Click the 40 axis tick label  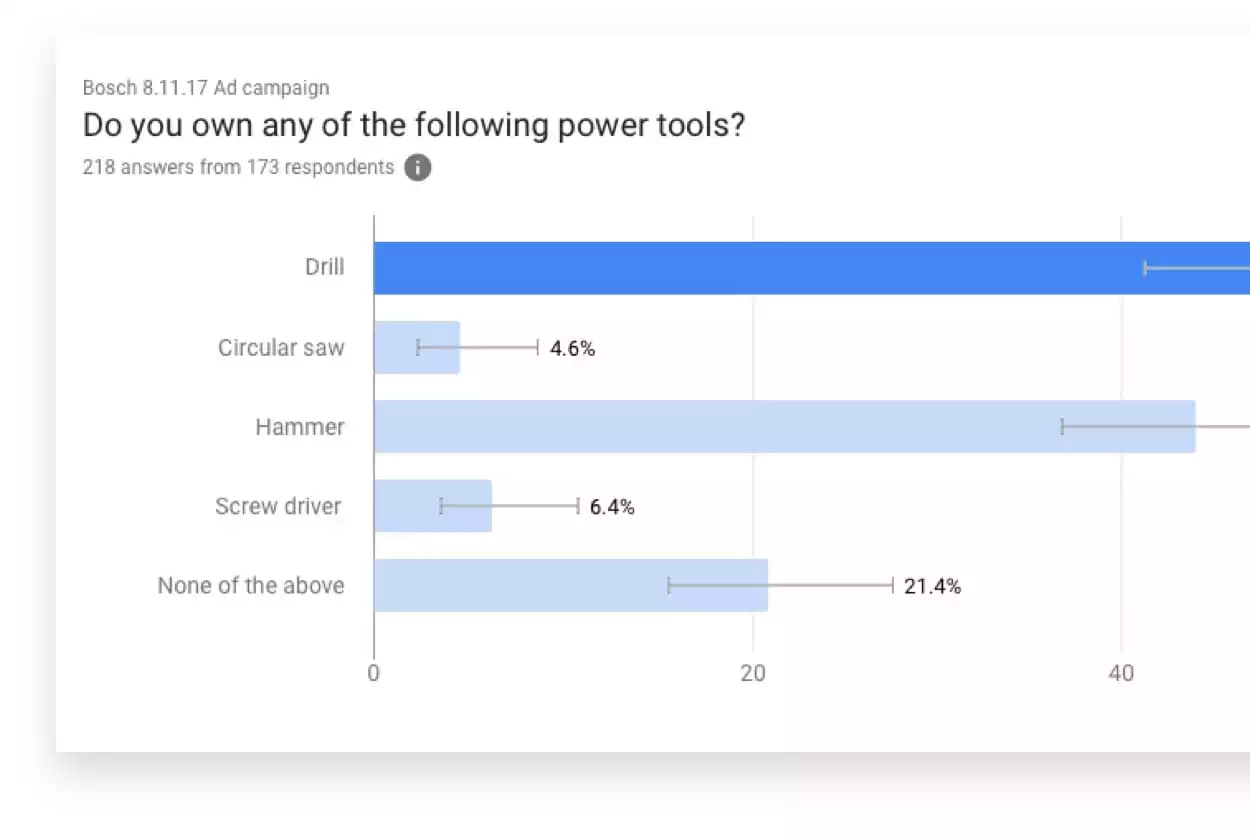point(1121,673)
